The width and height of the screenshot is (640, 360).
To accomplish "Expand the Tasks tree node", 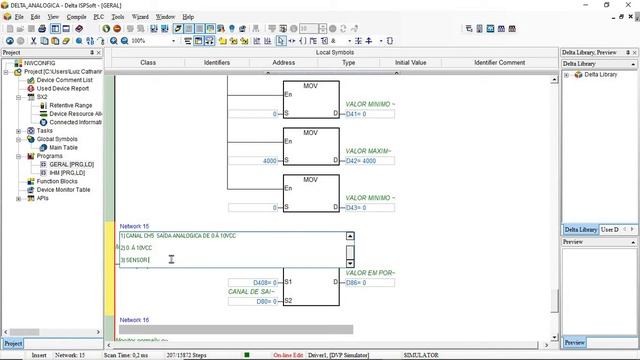I will click(18, 131).
